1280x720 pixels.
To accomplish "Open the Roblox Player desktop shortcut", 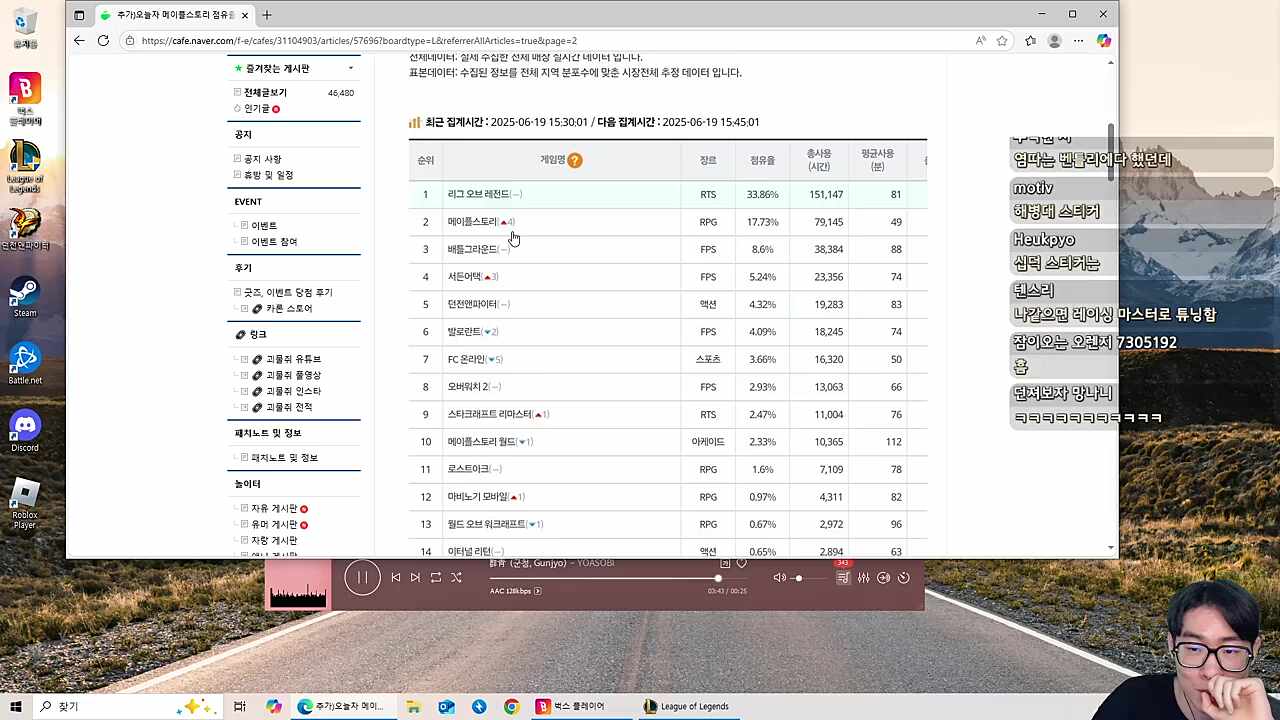I will tap(25, 504).
